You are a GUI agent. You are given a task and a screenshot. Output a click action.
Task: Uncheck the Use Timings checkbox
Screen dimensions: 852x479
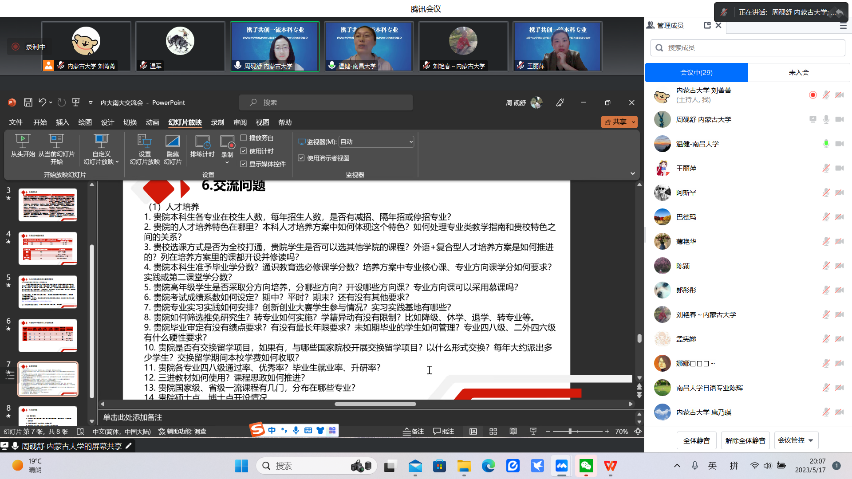243,150
